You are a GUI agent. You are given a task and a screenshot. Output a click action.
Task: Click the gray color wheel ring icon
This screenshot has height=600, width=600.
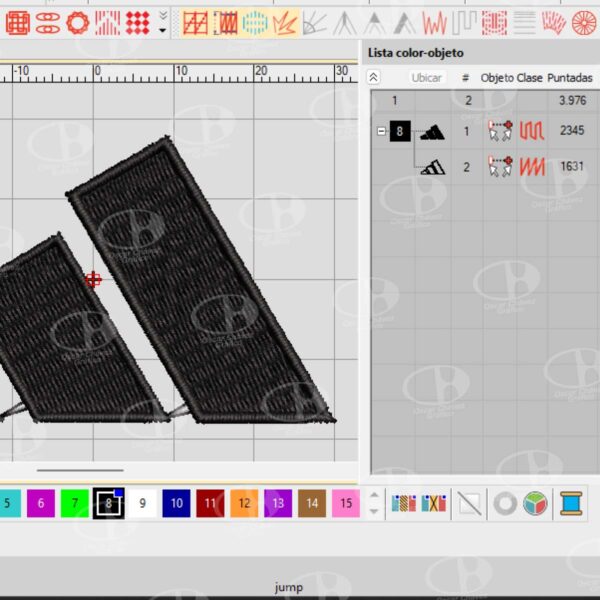(x=505, y=503)
